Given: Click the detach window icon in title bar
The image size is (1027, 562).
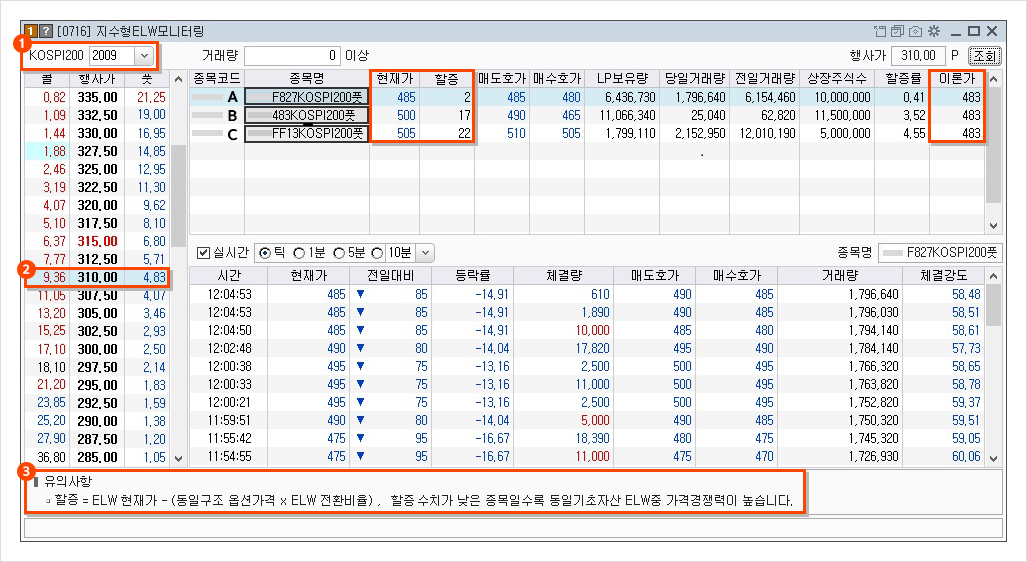Looking at the screenshot, I should (880, 31).
